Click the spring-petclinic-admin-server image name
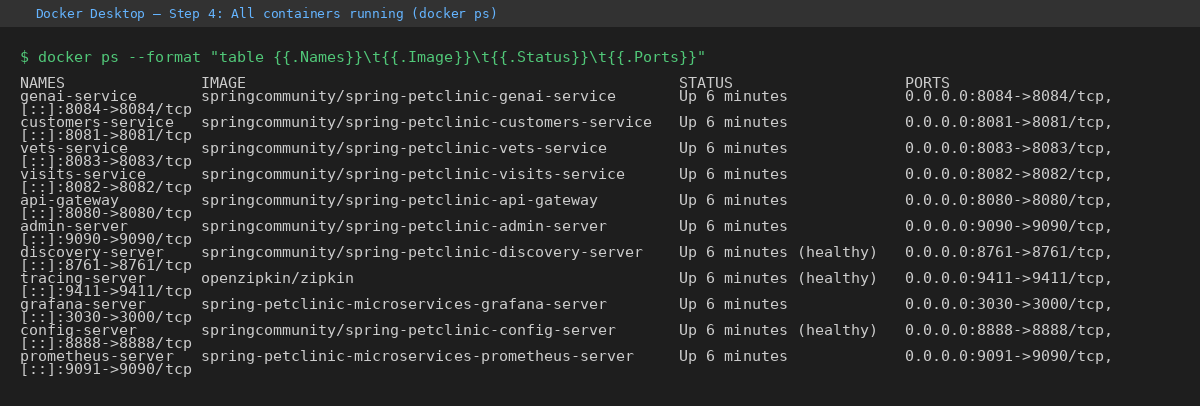1200x406 pixels. point(404,226)
